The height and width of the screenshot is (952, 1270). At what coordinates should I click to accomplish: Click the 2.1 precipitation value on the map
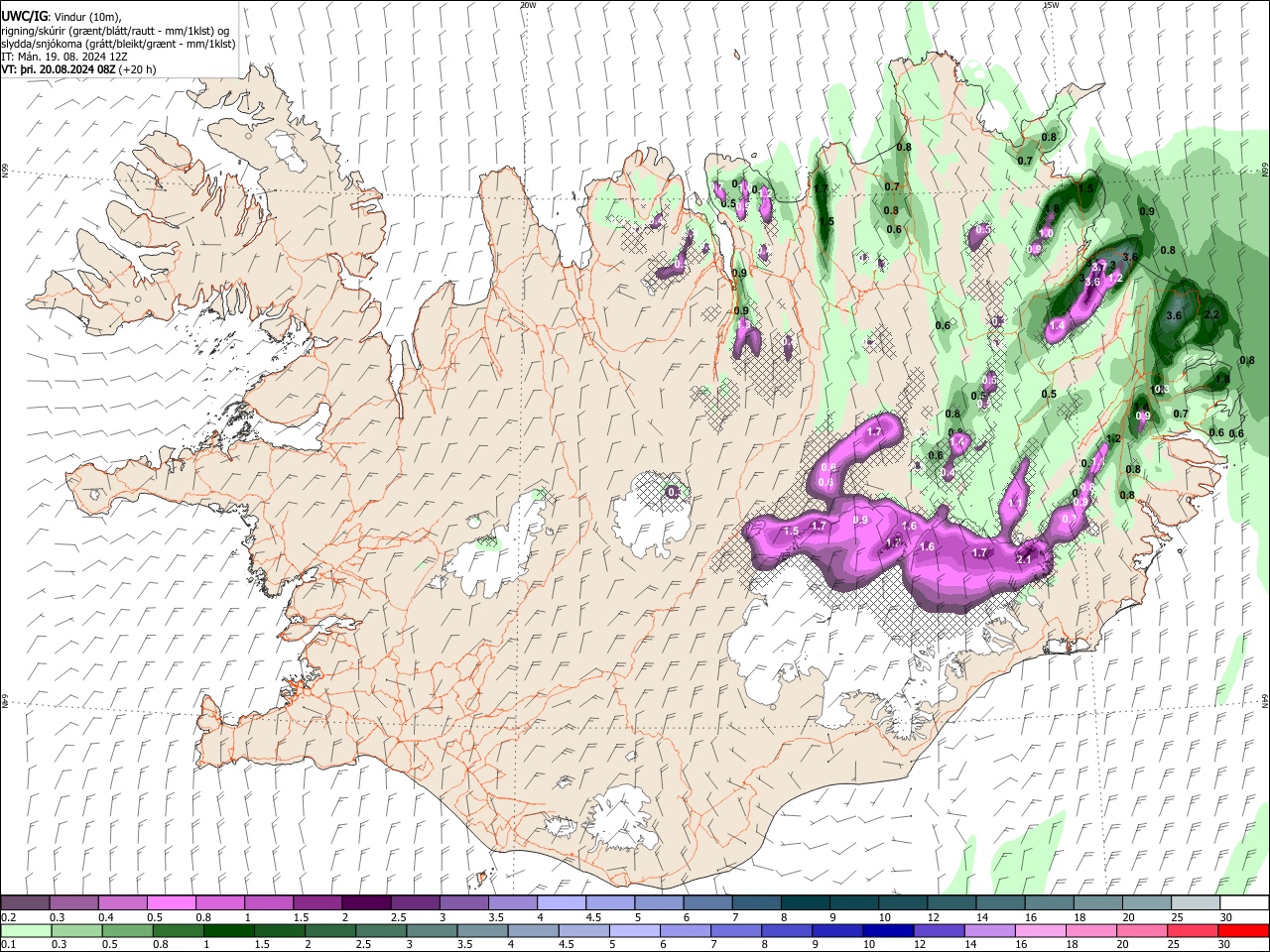click(1025, 559)
